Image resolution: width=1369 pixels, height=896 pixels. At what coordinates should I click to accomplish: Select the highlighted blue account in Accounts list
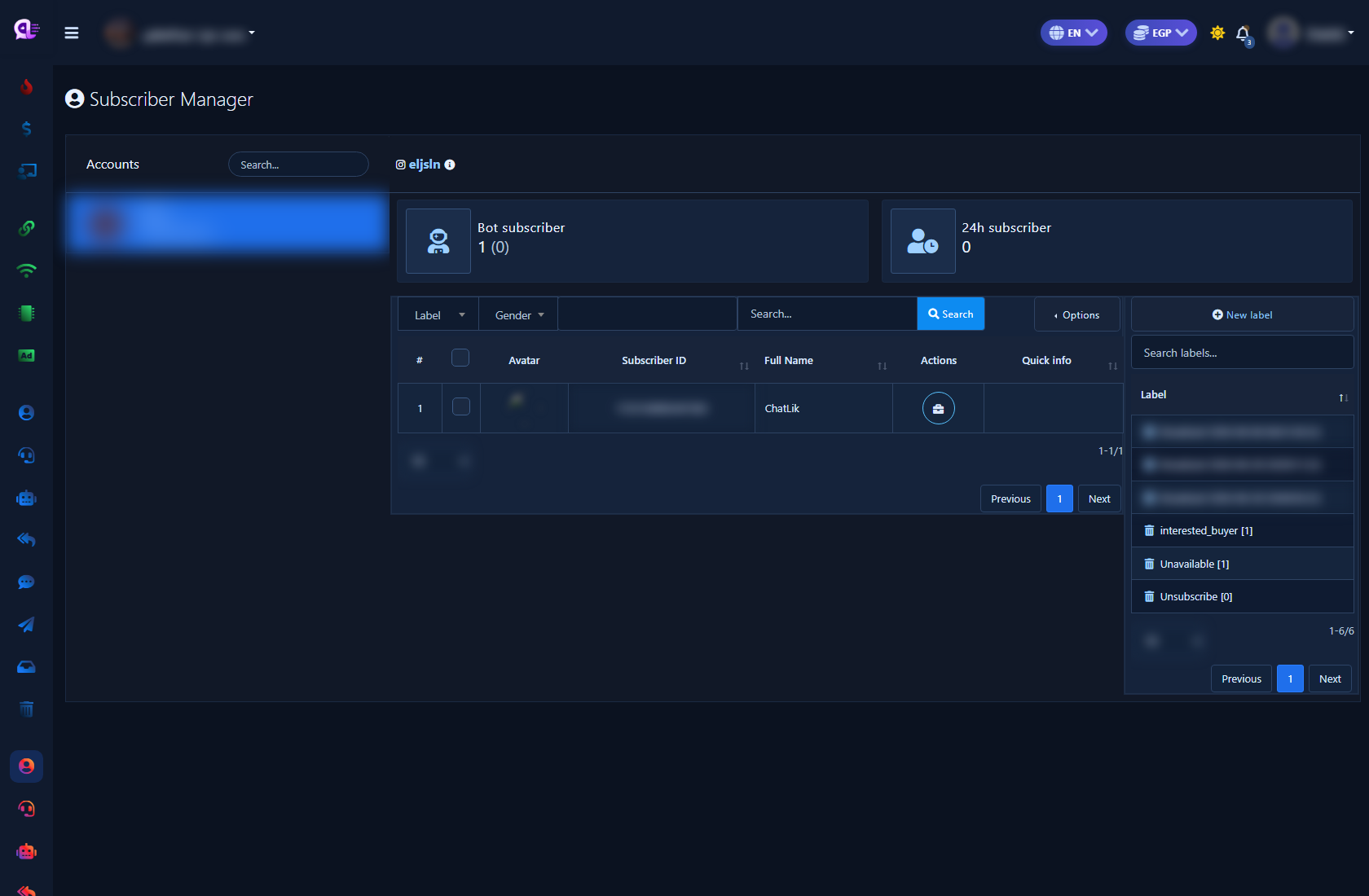pyautogui.click(x=227, y=223)
